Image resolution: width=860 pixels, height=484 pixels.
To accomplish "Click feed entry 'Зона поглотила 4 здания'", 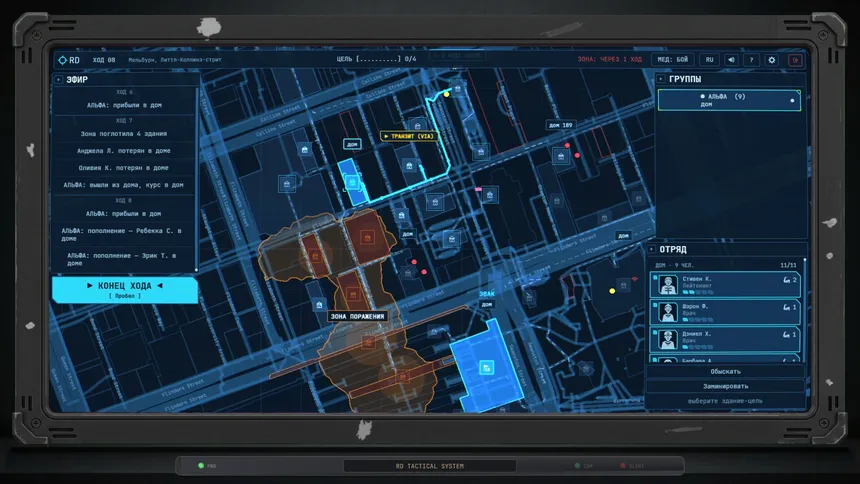I will pyautogui.click(x=124, y=134).
